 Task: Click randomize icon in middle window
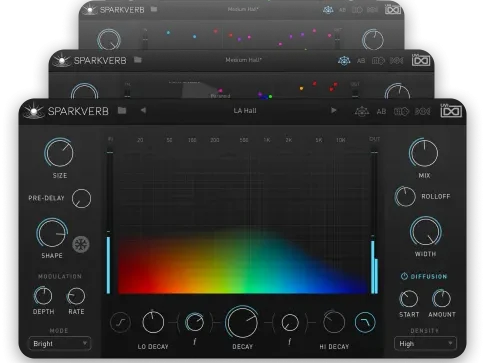396,61
